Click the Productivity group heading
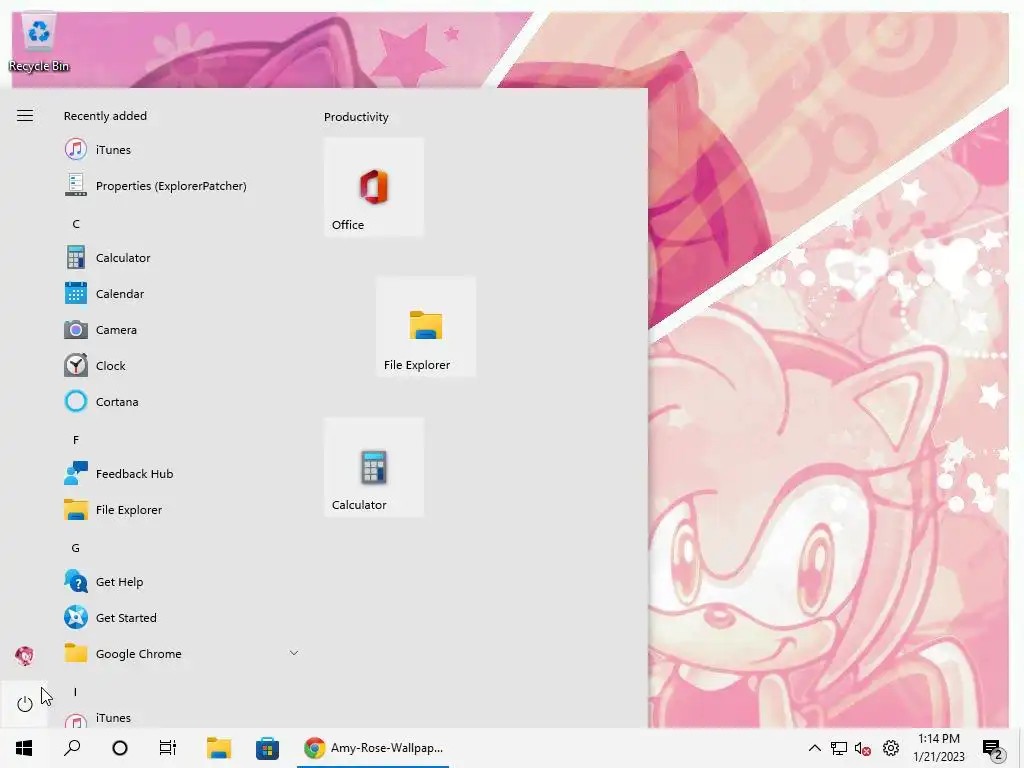Viewport: 1024px width, 768px height. [x=356, y=117]
